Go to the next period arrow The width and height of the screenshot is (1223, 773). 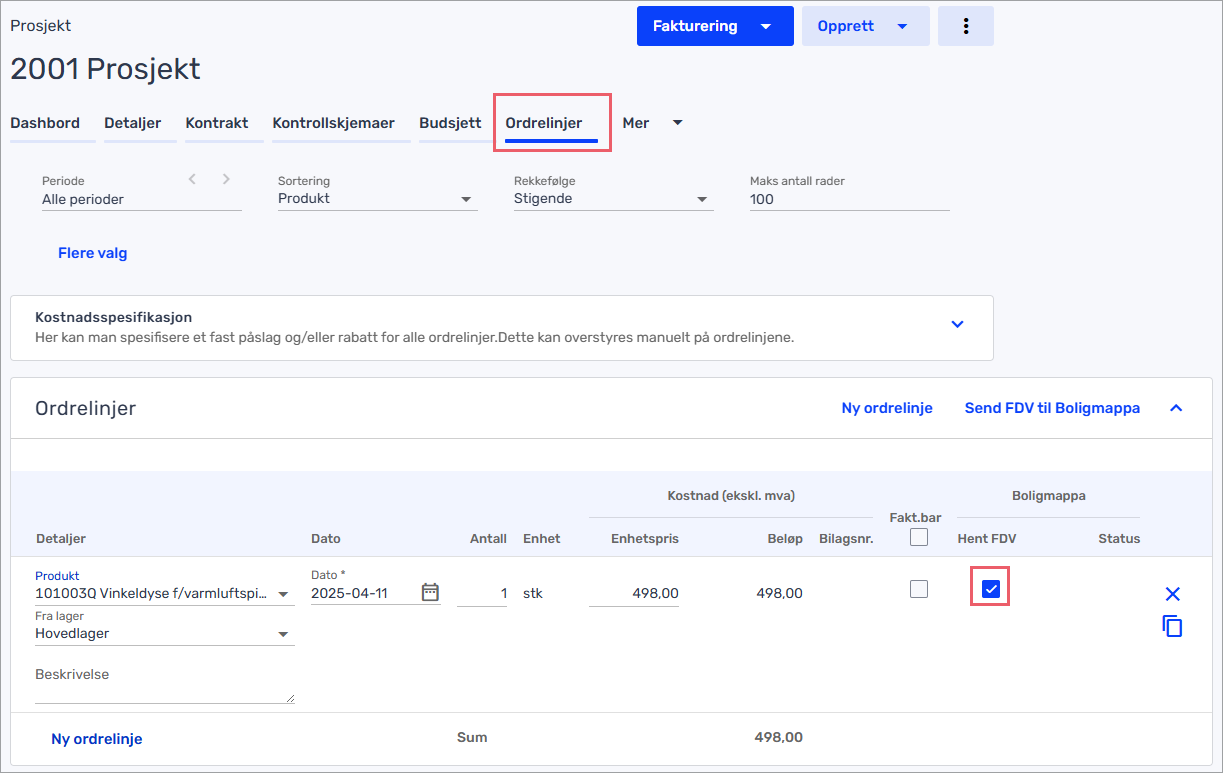[x=226, y=179]
